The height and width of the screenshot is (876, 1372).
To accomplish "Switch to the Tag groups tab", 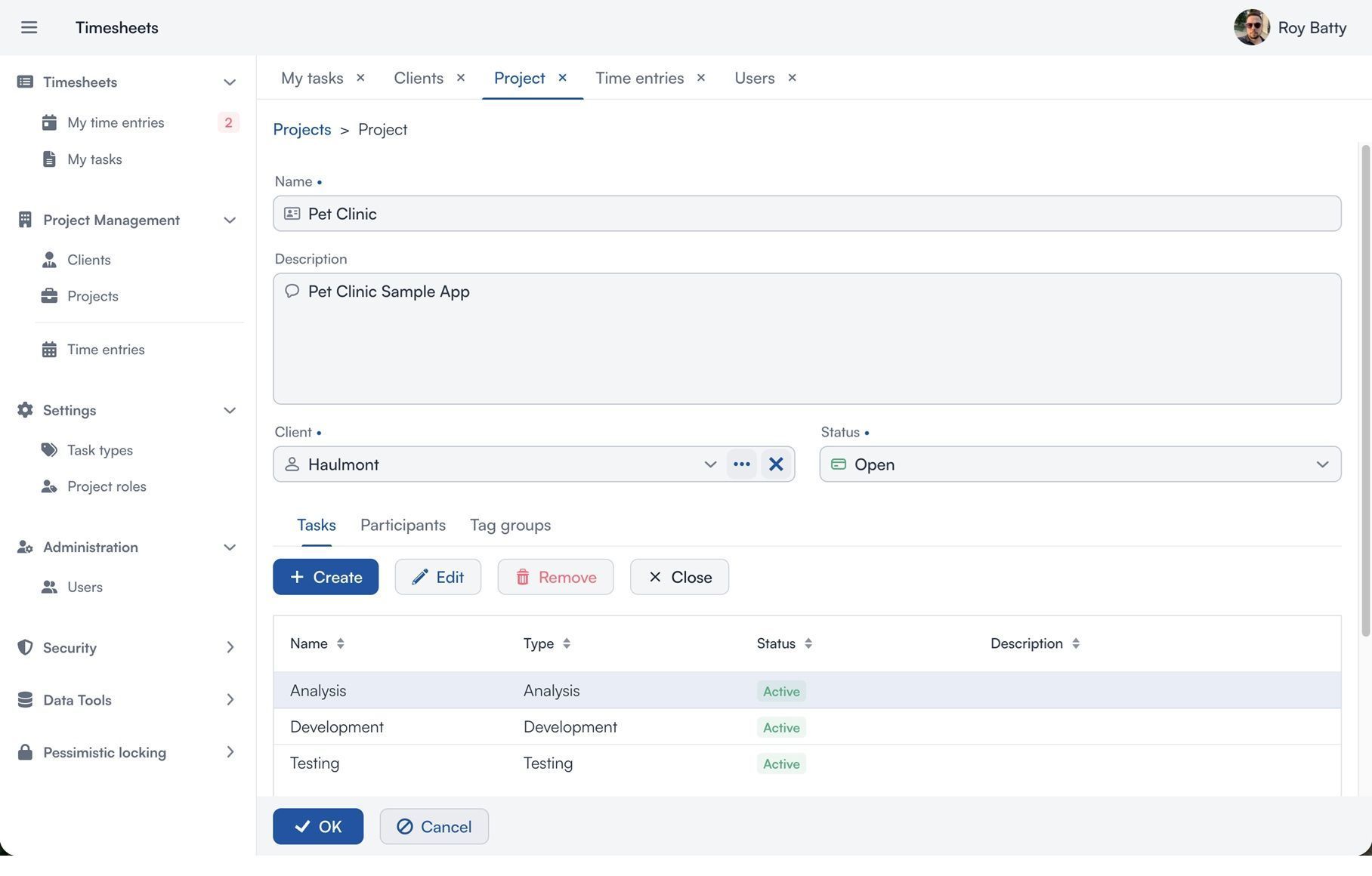I will tap(510, 526).
